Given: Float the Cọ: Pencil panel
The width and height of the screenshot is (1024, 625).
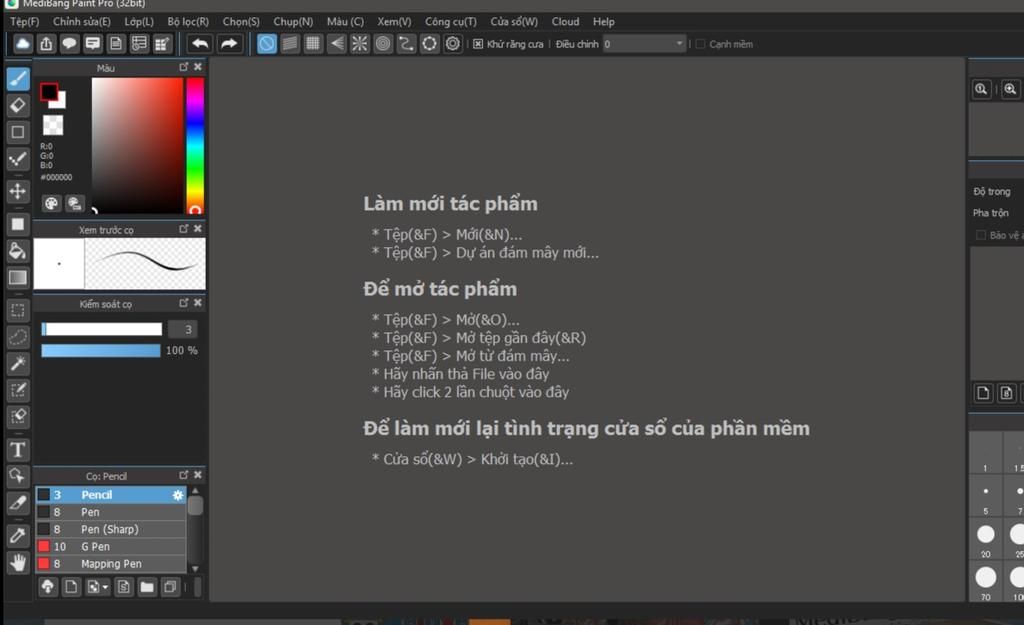Looking at the screenshot, I should pyautogui.click(x=184, y=475).
